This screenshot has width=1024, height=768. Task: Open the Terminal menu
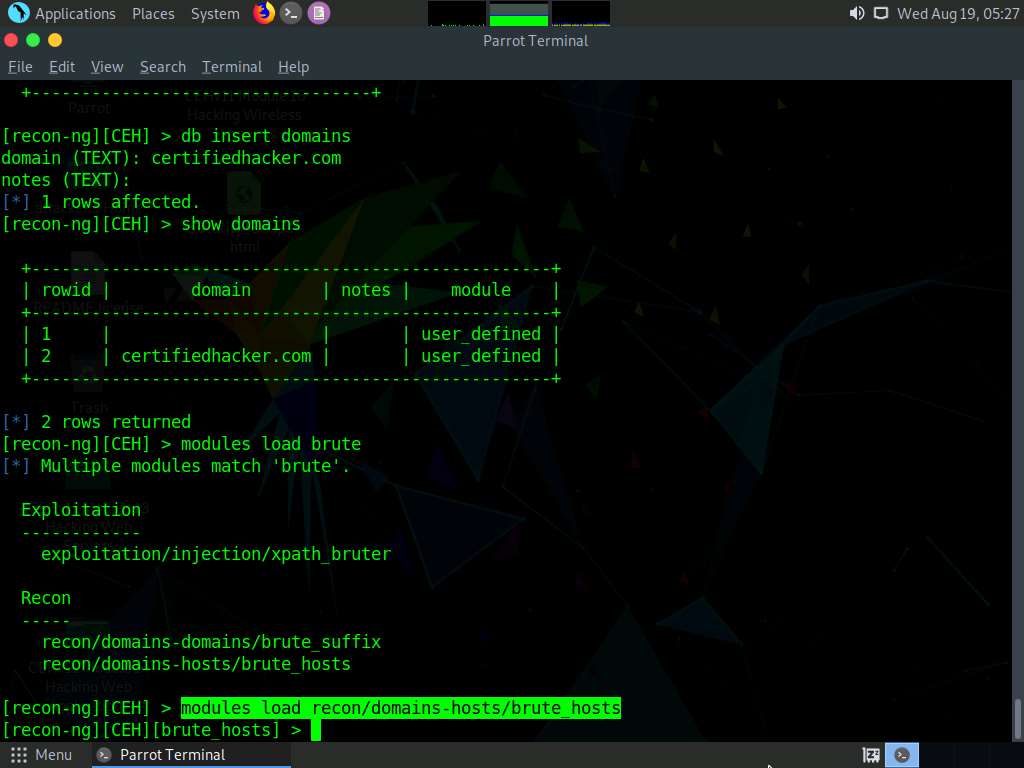tap(232, 67)
